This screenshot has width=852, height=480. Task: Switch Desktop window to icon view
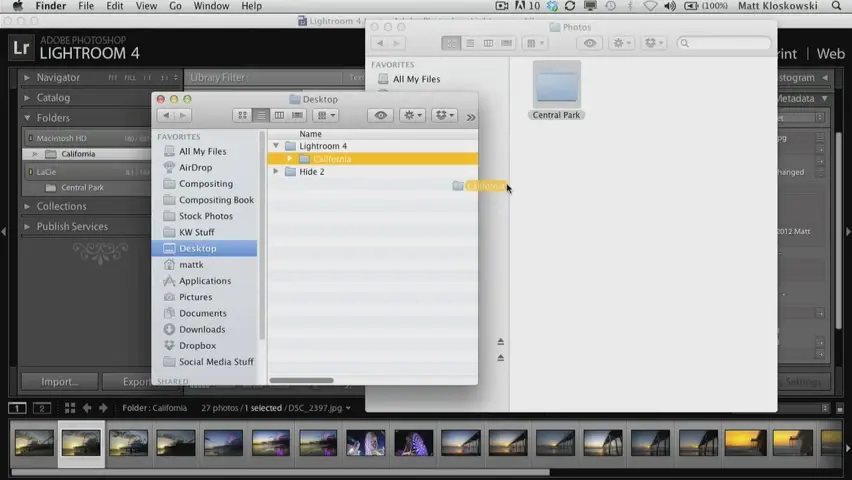(242, 115)
